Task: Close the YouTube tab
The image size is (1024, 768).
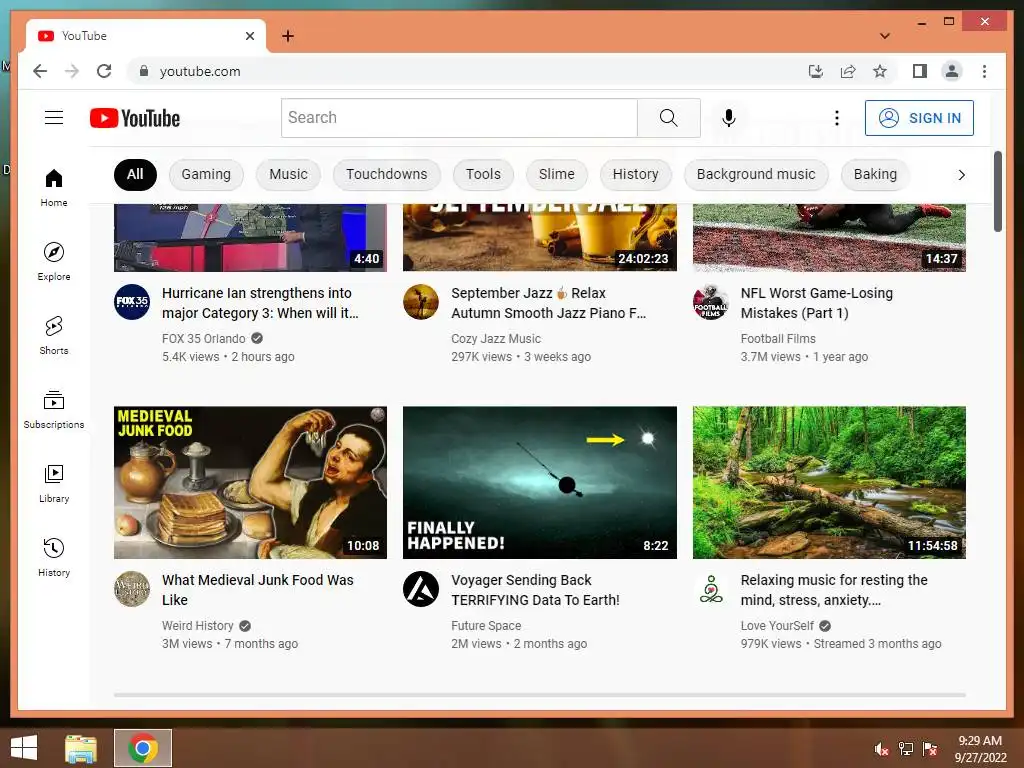Action: coord(249,36)
